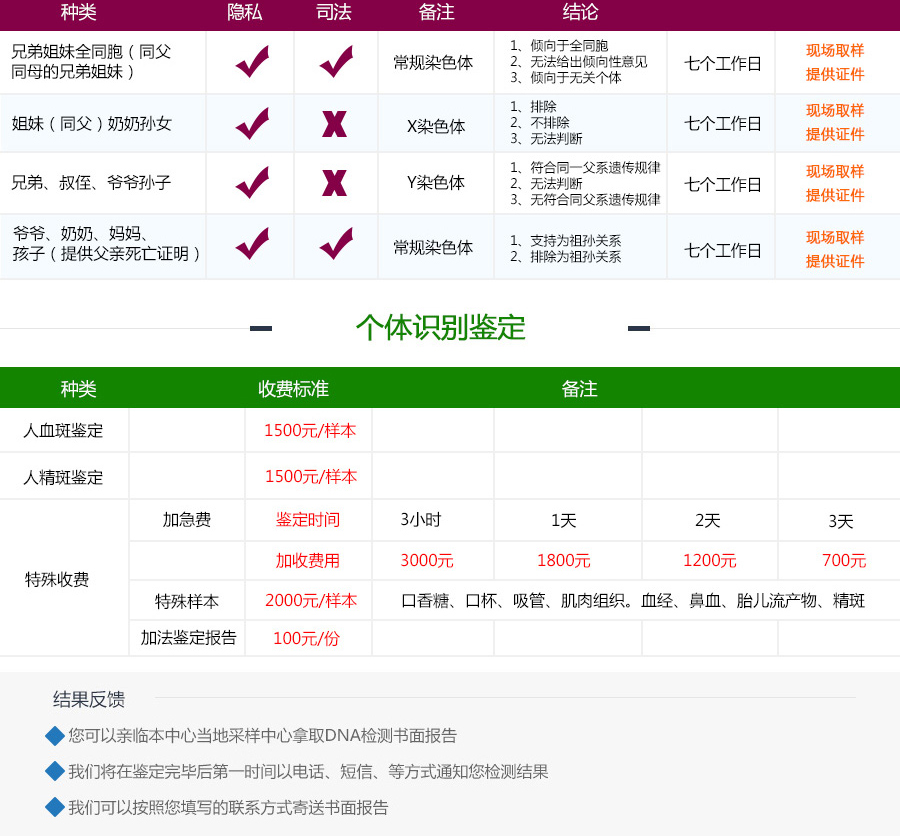Click the 种类 header in the green table
900x838 pixels.
tap(79, 389)
